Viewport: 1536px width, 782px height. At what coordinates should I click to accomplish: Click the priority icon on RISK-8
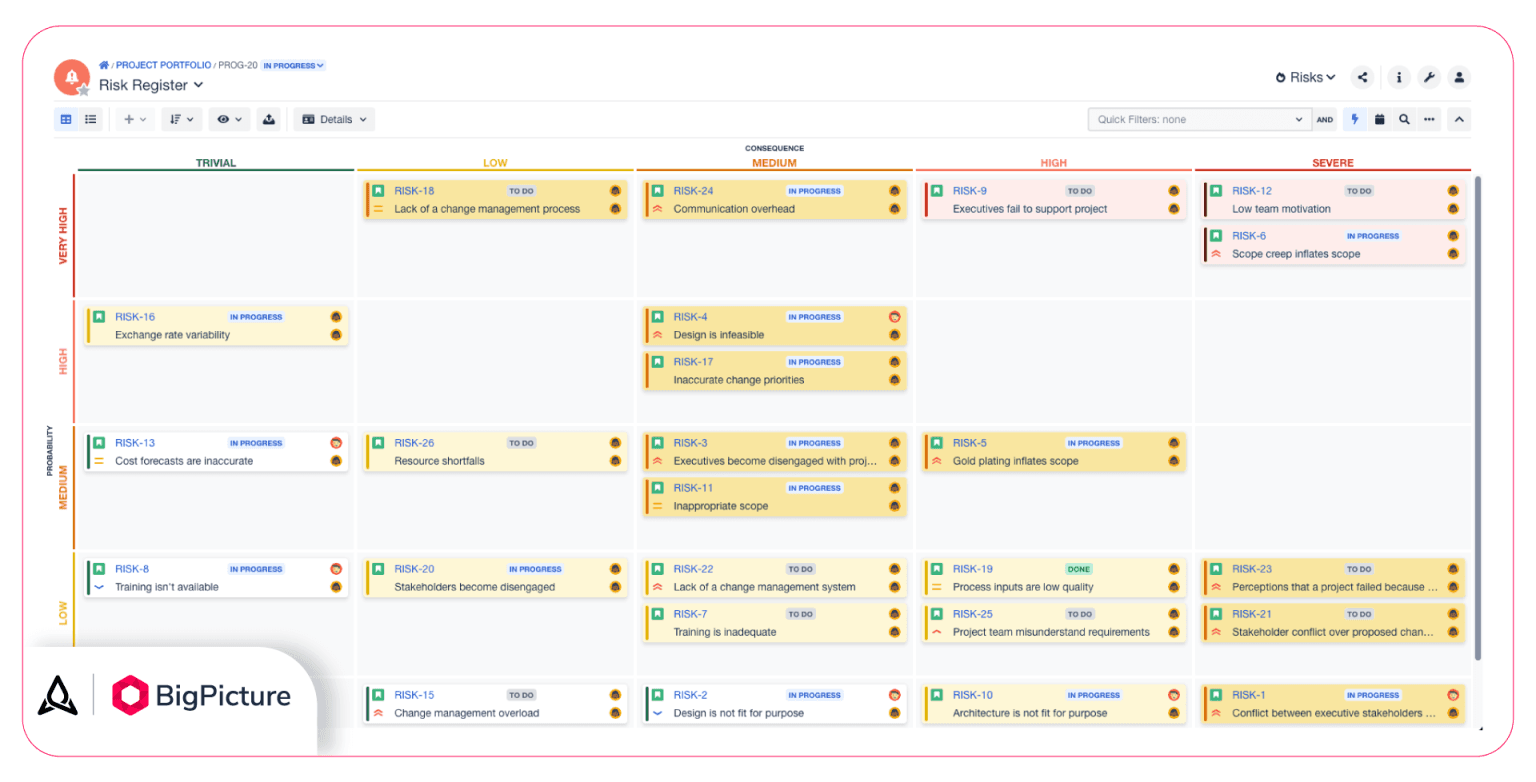pos(99,587)
